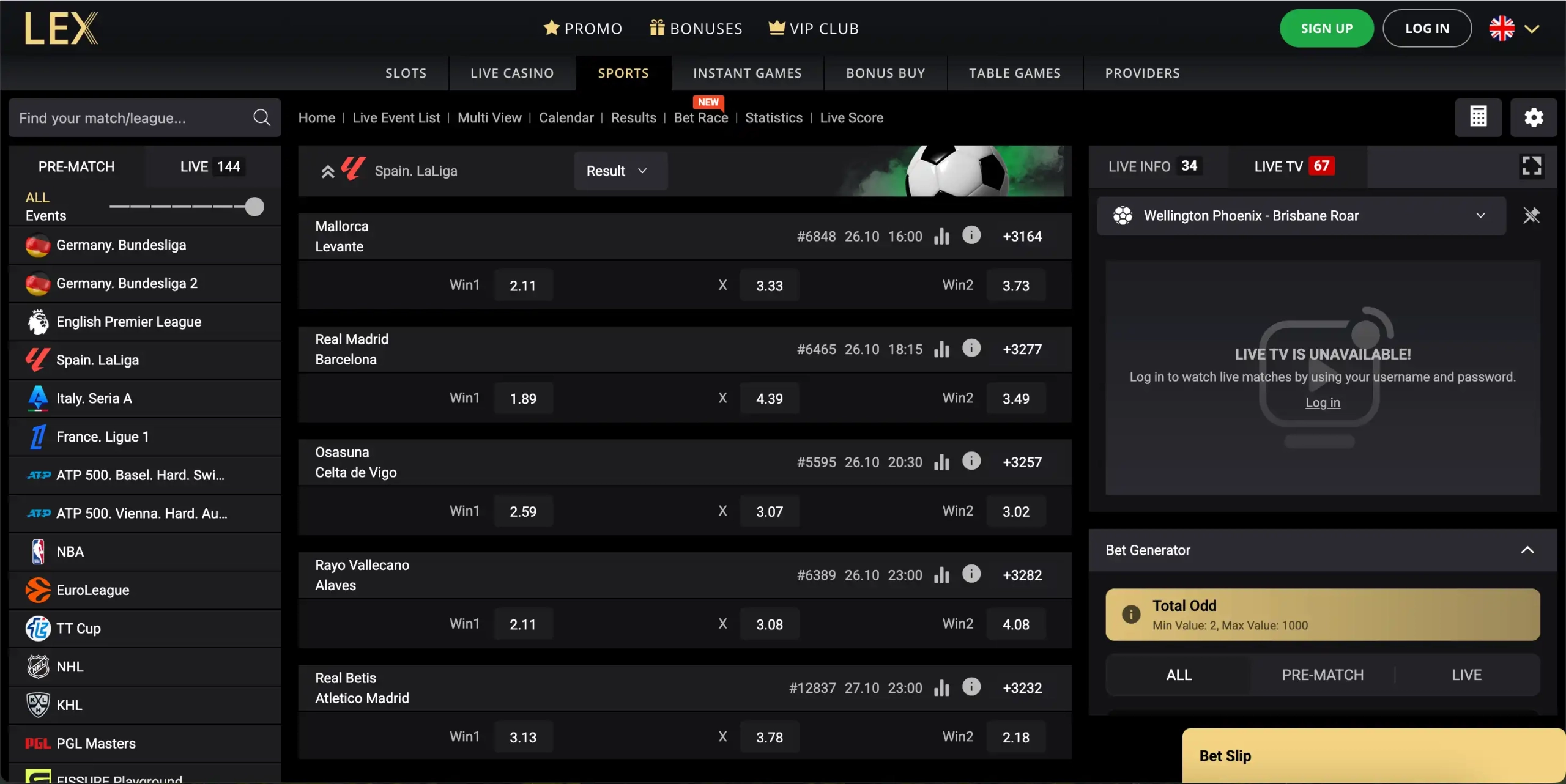Unpin the Wellington Phoenix match

1531,215
